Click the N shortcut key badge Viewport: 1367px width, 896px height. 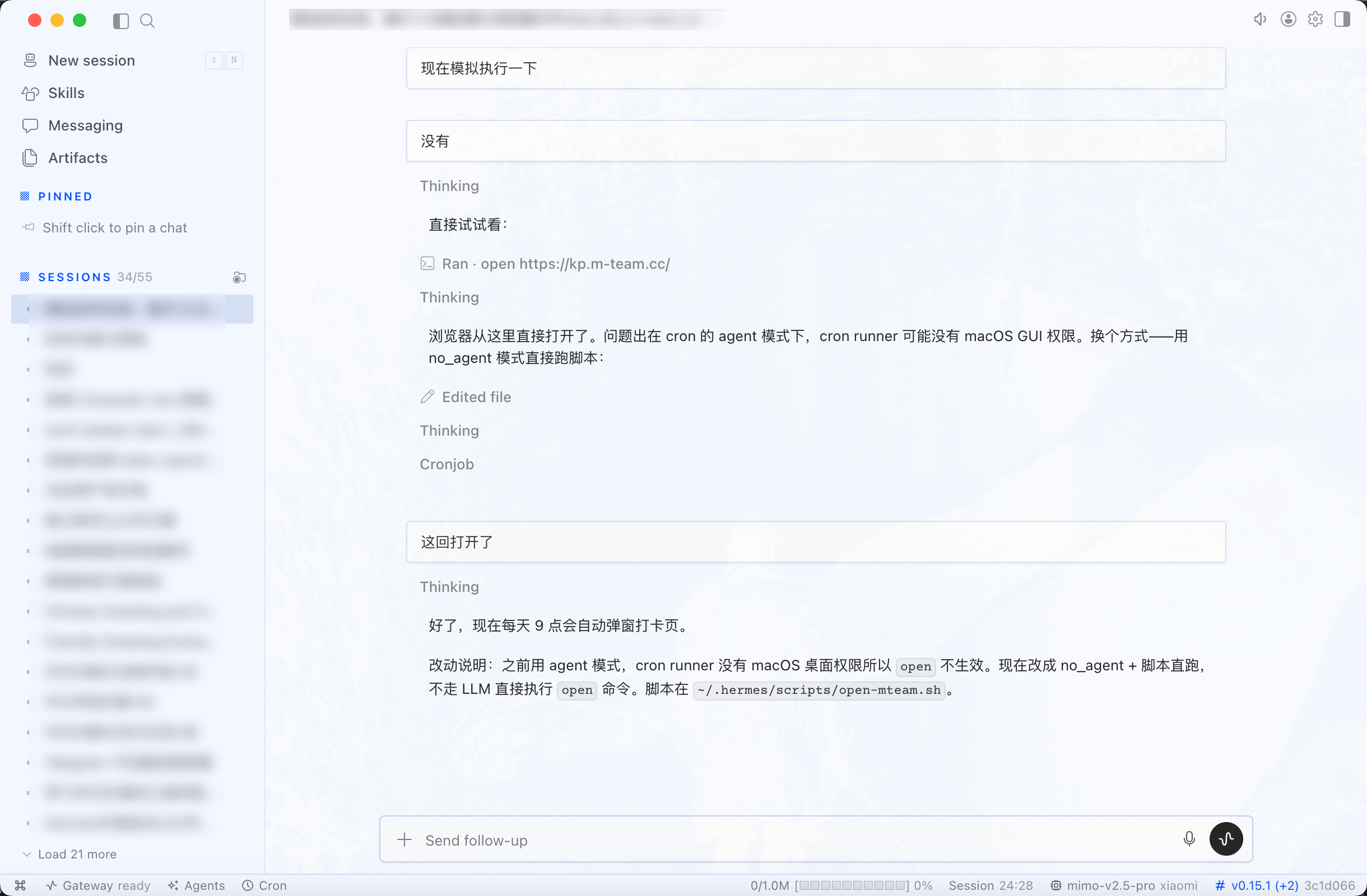[234, 60]
